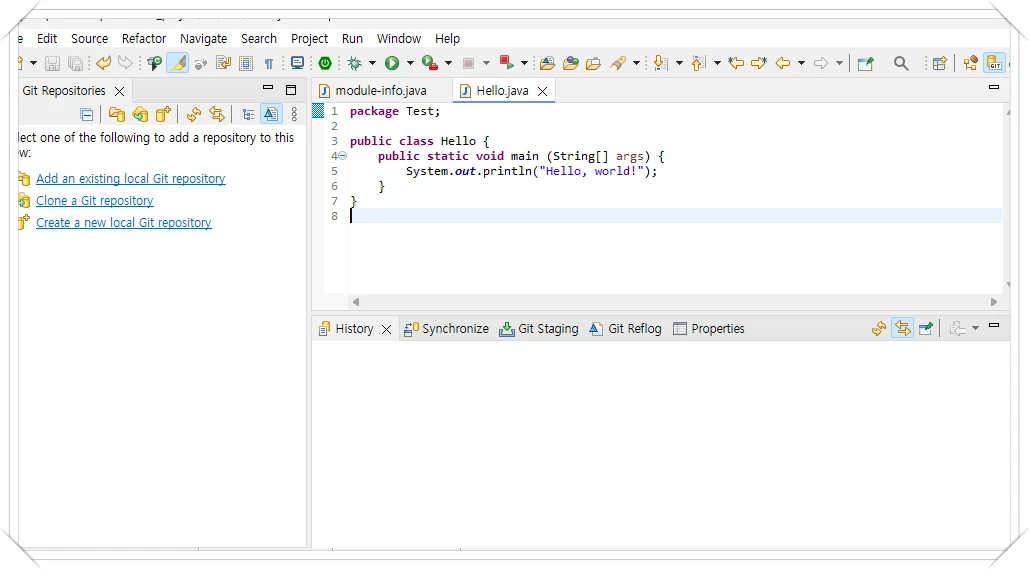Switch to the Java perspective icon
The height and width of the screenshot is (569, 1029).
[971, 63]
